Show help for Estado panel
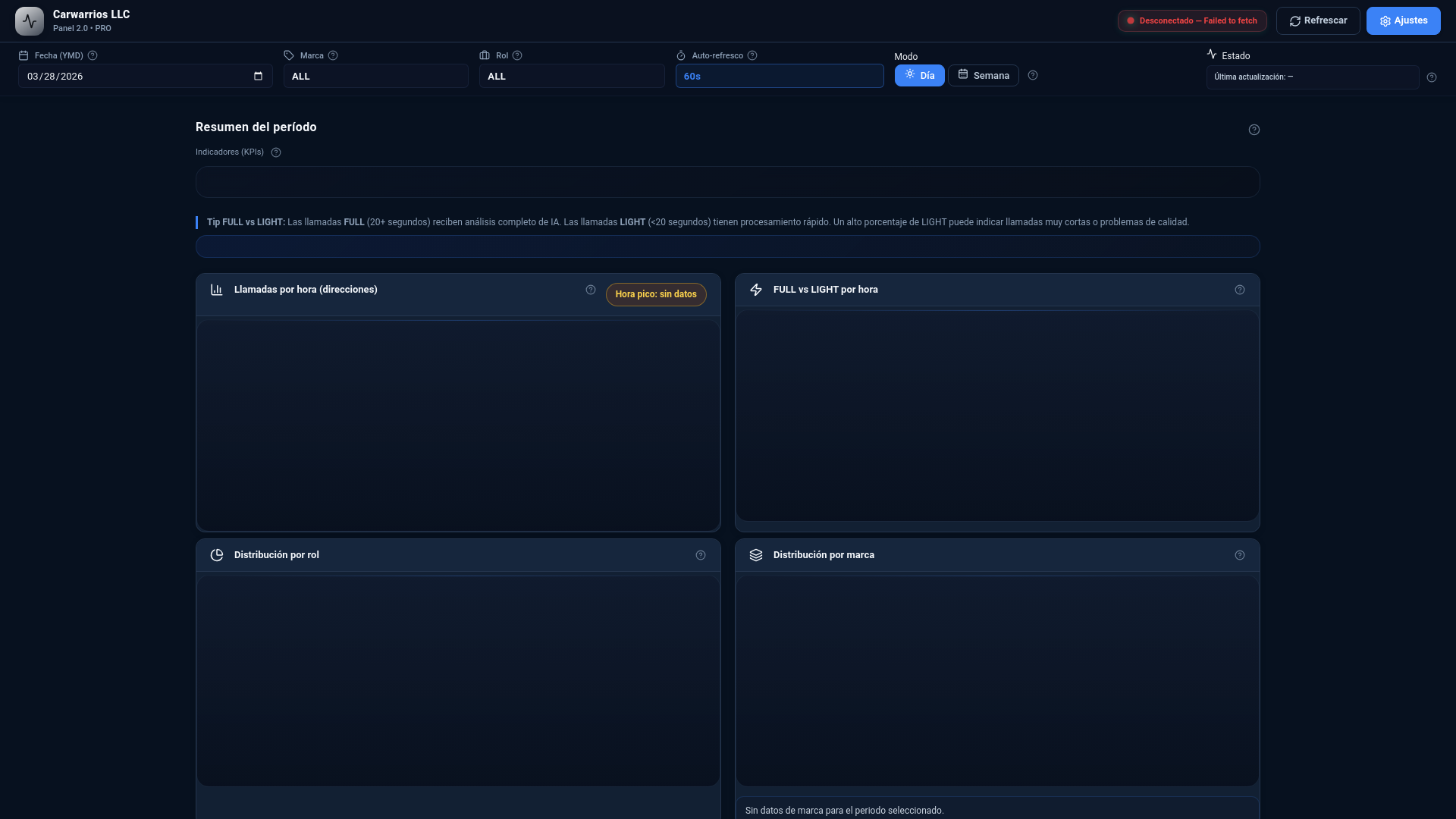This screenshot has height=819, width=1456. coord(1432,77)
